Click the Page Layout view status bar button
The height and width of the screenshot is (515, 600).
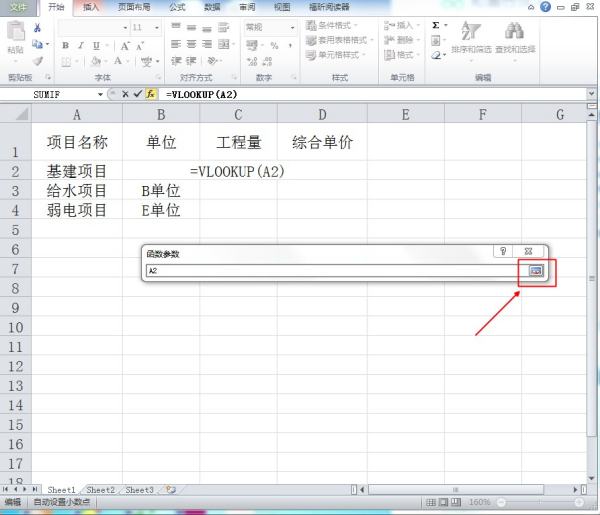443,502
